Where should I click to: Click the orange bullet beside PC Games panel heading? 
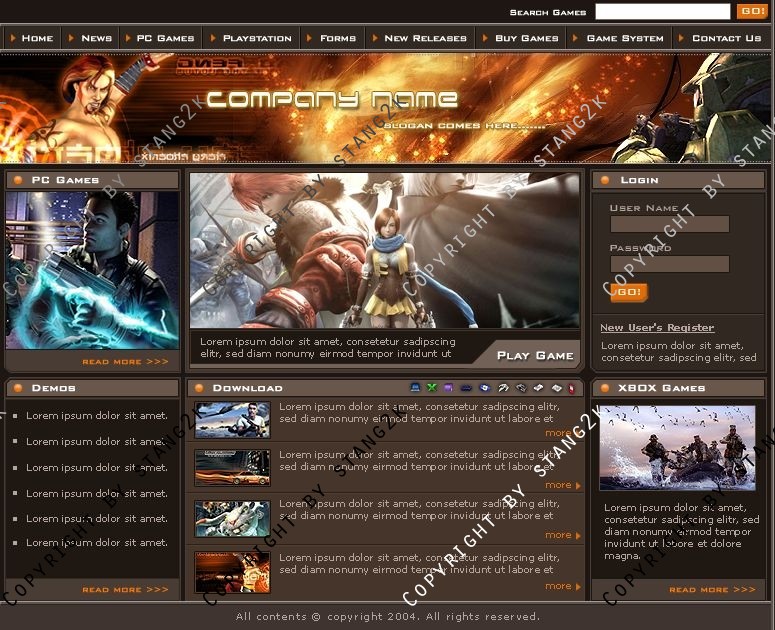pyautogui.click(x=18, y=180)
